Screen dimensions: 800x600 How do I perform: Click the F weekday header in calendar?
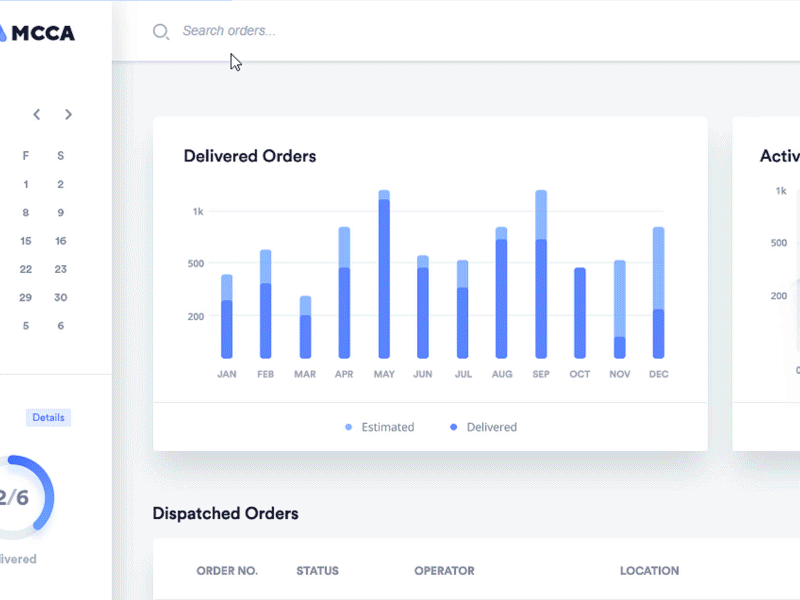point(26,156)
